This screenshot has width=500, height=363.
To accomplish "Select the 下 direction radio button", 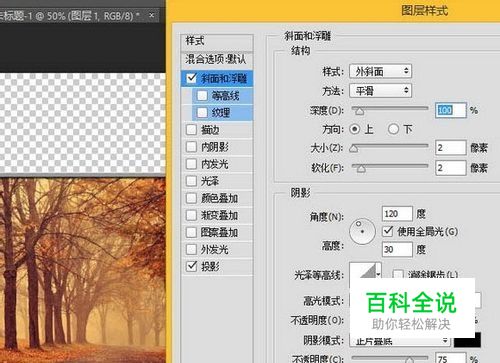I will pyautogui.click(x=393, y=129).
